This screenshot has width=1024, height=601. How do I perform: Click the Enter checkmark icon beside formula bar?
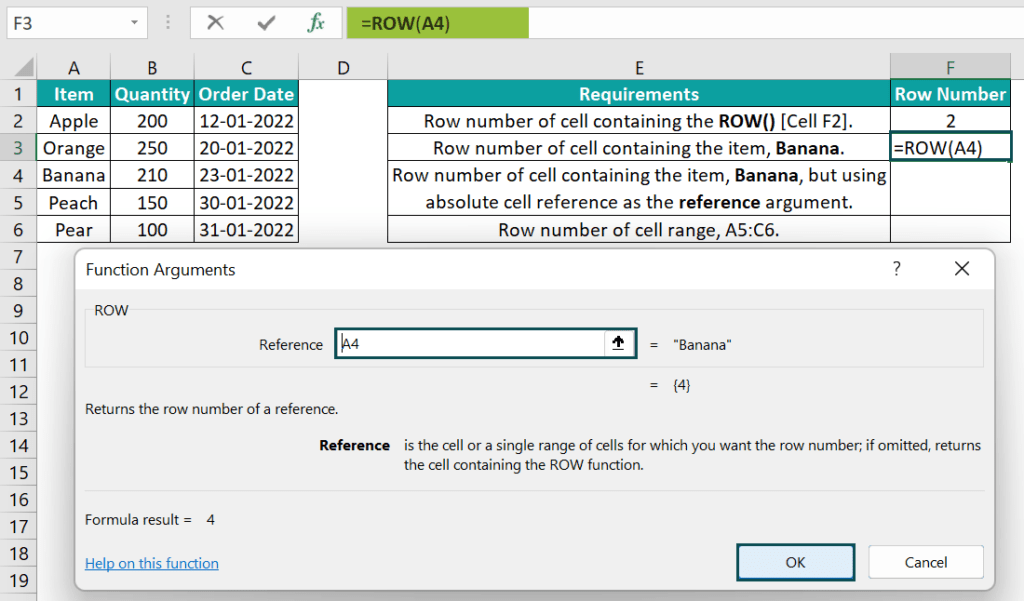(x=267, y=22)
